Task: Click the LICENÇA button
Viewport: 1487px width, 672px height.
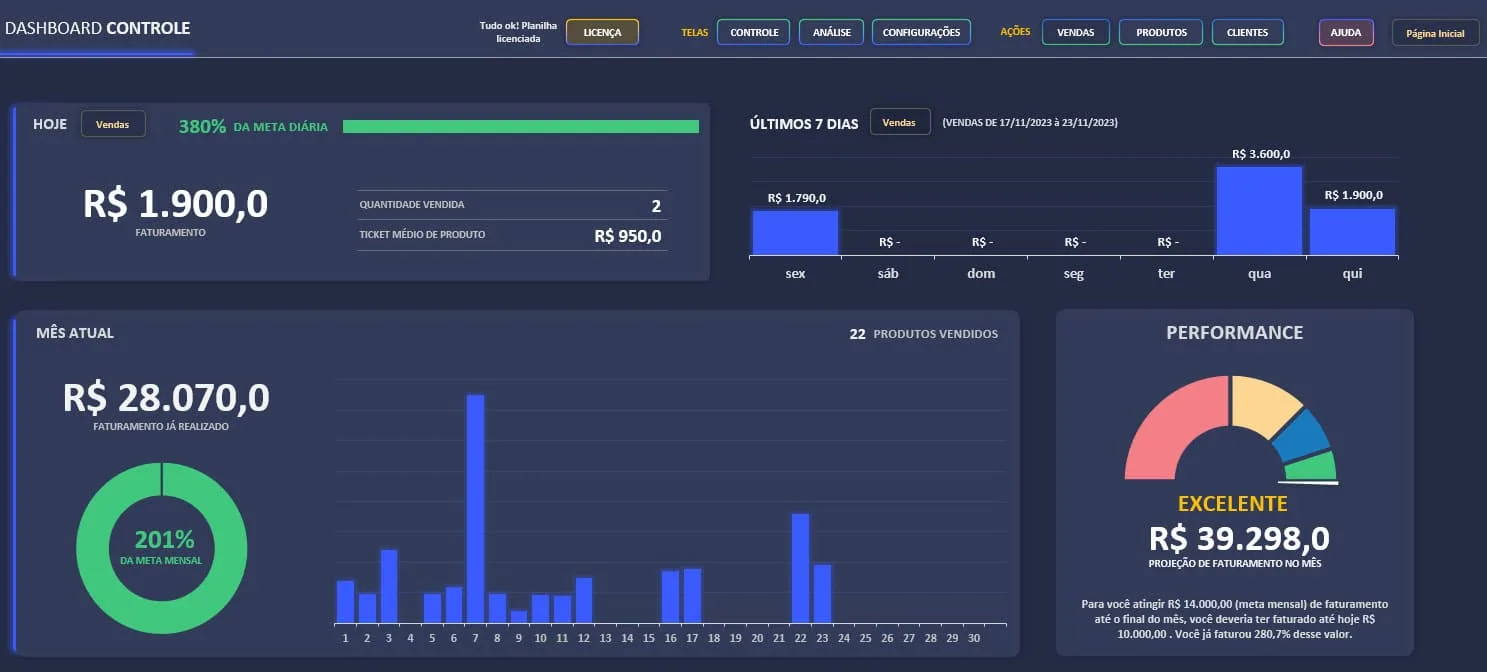Action: click(x=602, y=32)
